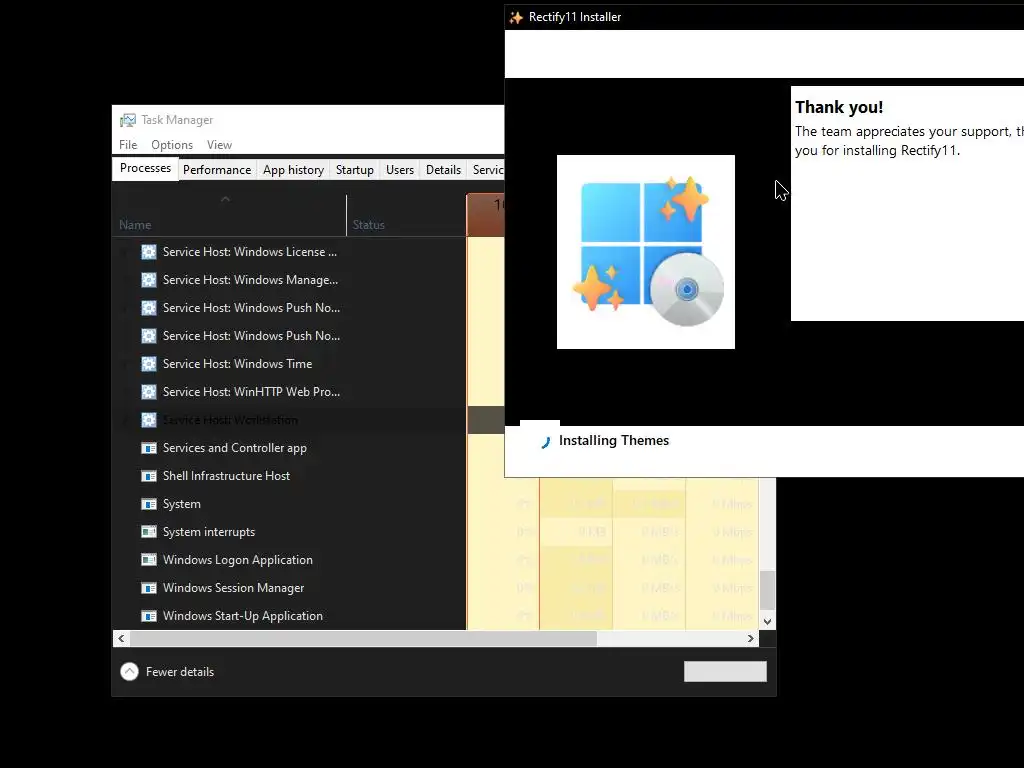Screen dimensions: 1024x768
Task: Switch to the Startup tab
Action: click(x=355, y=170)
